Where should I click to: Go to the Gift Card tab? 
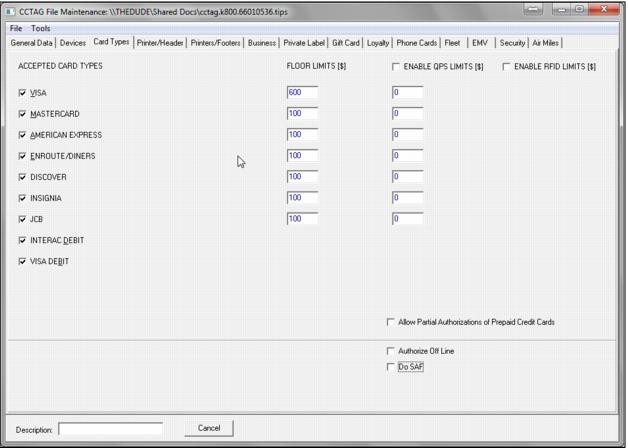[346, 43]
